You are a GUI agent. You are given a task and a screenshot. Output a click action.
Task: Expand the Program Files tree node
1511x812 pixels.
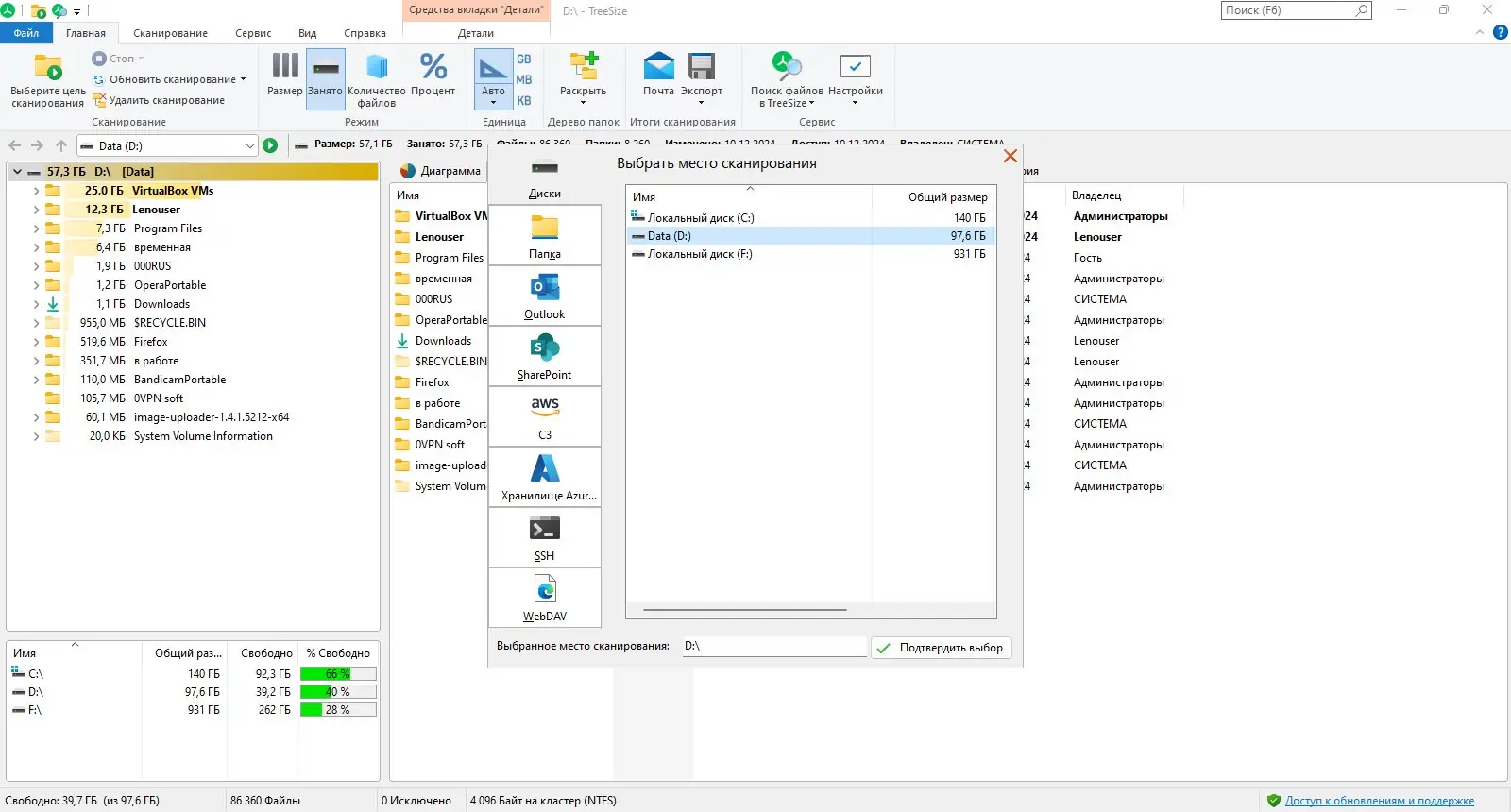click(x=36, y=228)
